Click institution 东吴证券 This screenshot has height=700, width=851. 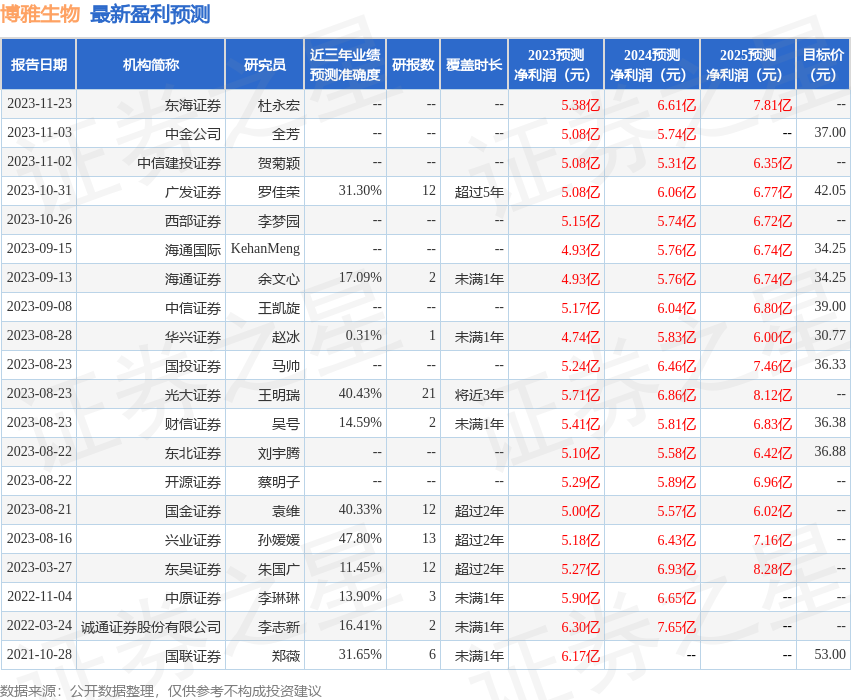click(x=193, y=569)
